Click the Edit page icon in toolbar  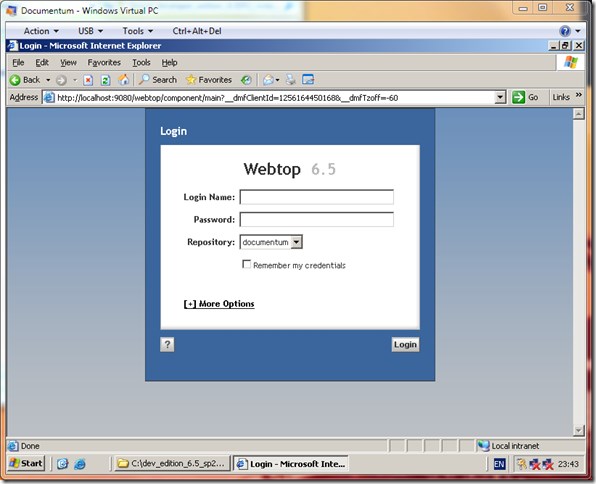click(x=308, y=80)
